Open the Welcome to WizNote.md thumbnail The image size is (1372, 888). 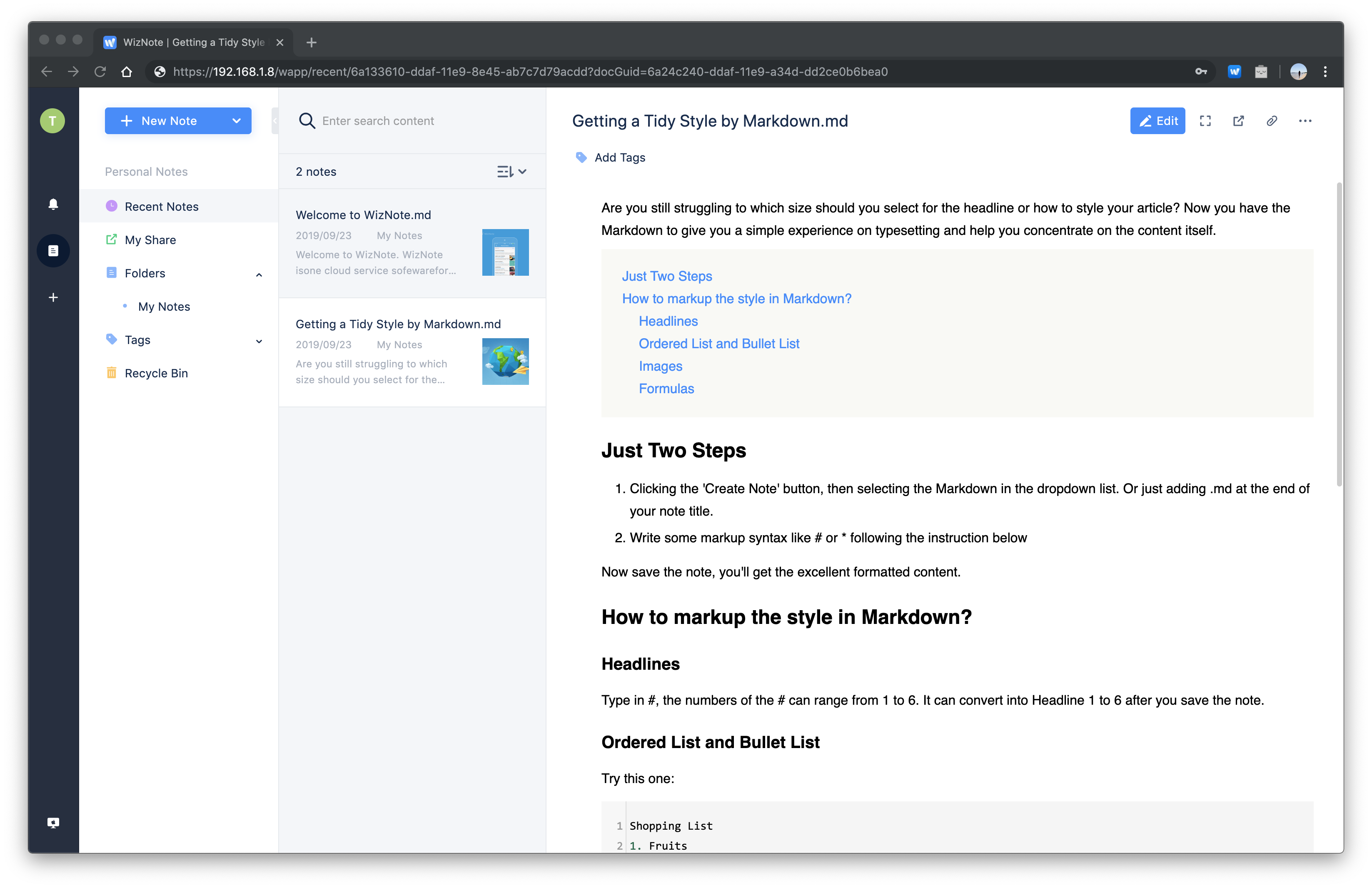point(505,252)
